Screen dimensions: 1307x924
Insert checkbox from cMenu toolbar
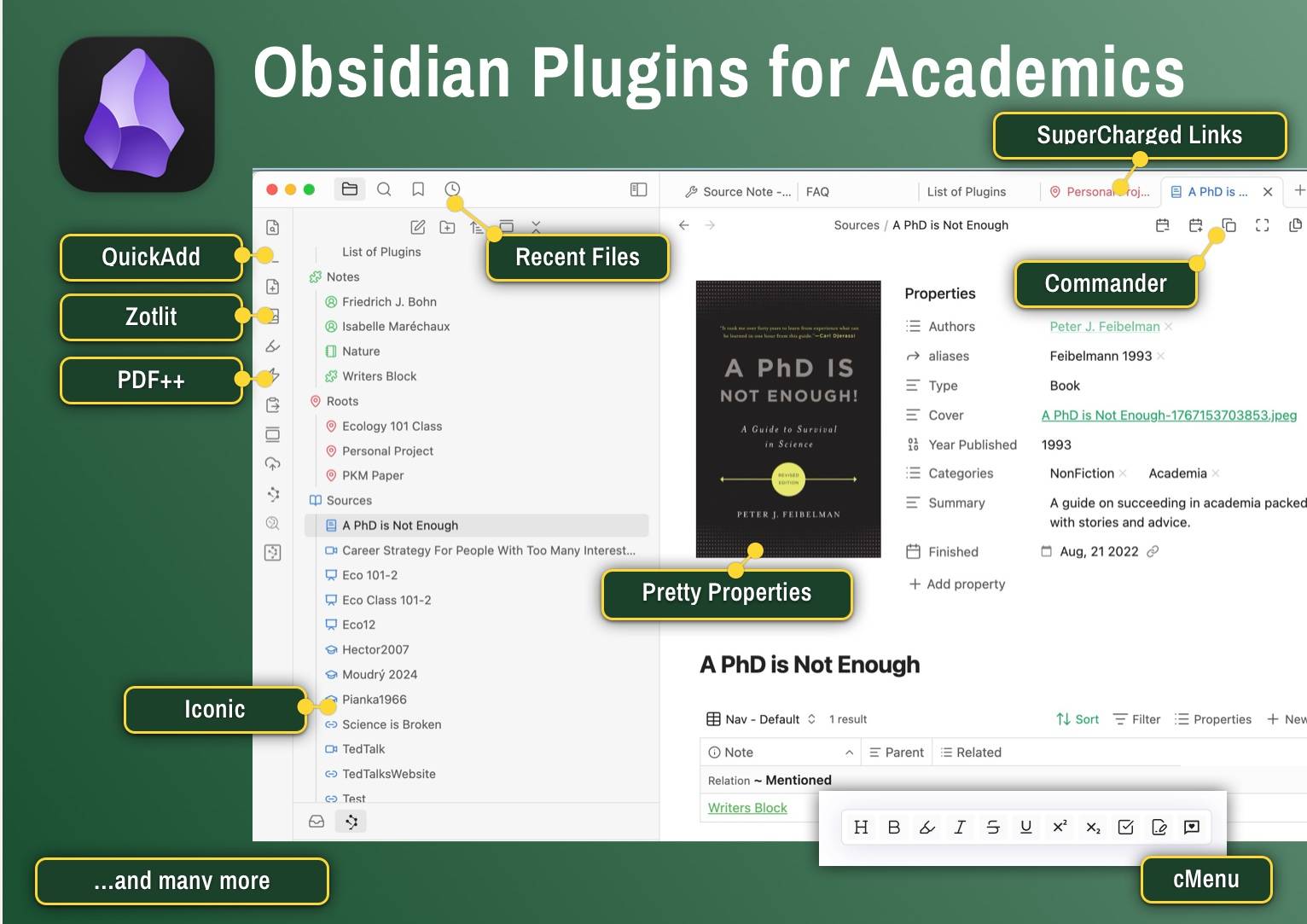tap(1125, 827)
